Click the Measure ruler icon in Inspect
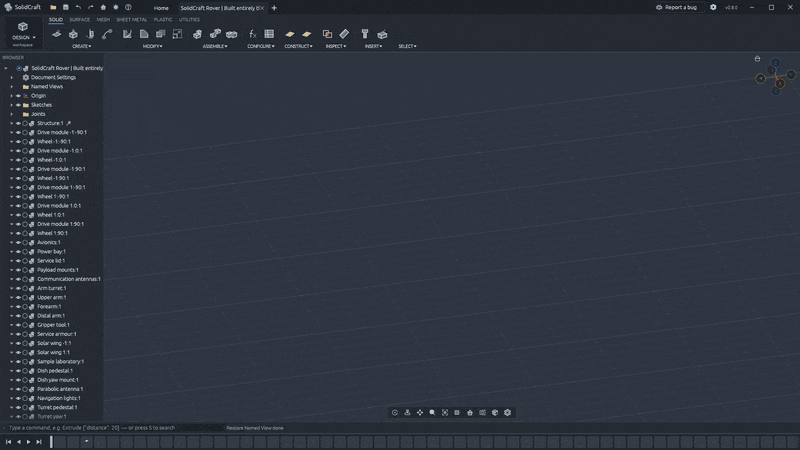Image resolution: width=800 pixels, height=450 pixels. pyautogui.click(x=344, y=34)
